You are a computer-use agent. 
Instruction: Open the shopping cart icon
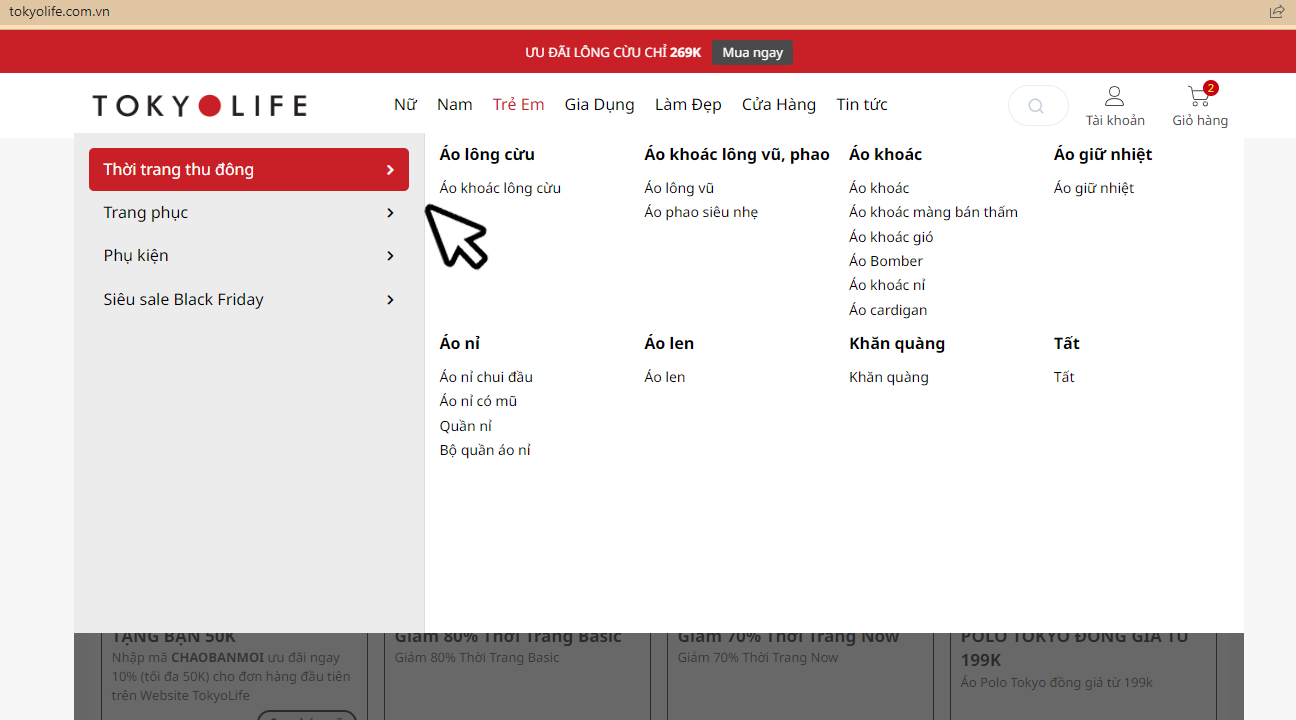(1198, 97)
